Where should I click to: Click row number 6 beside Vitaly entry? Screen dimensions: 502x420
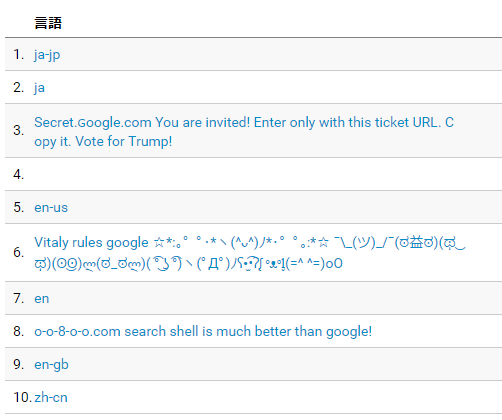click(19, 252)
